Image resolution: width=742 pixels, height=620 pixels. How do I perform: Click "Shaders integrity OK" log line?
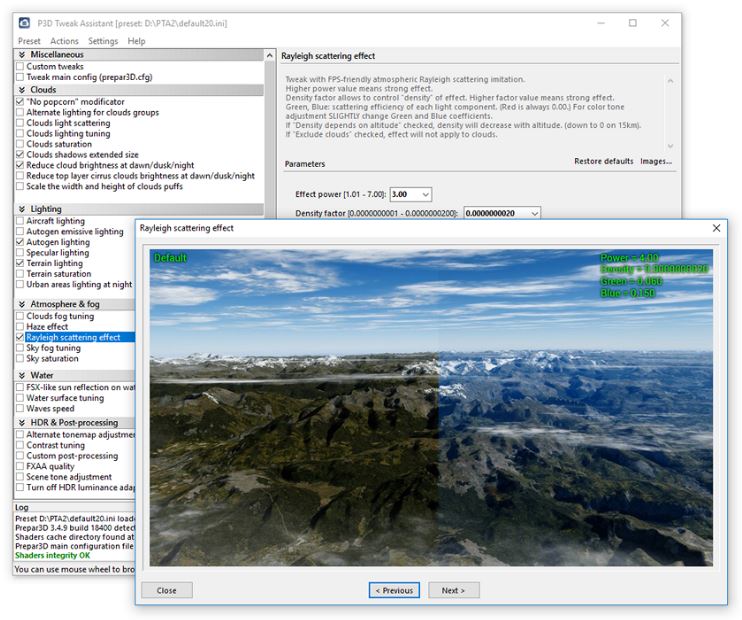pos(53,556)
